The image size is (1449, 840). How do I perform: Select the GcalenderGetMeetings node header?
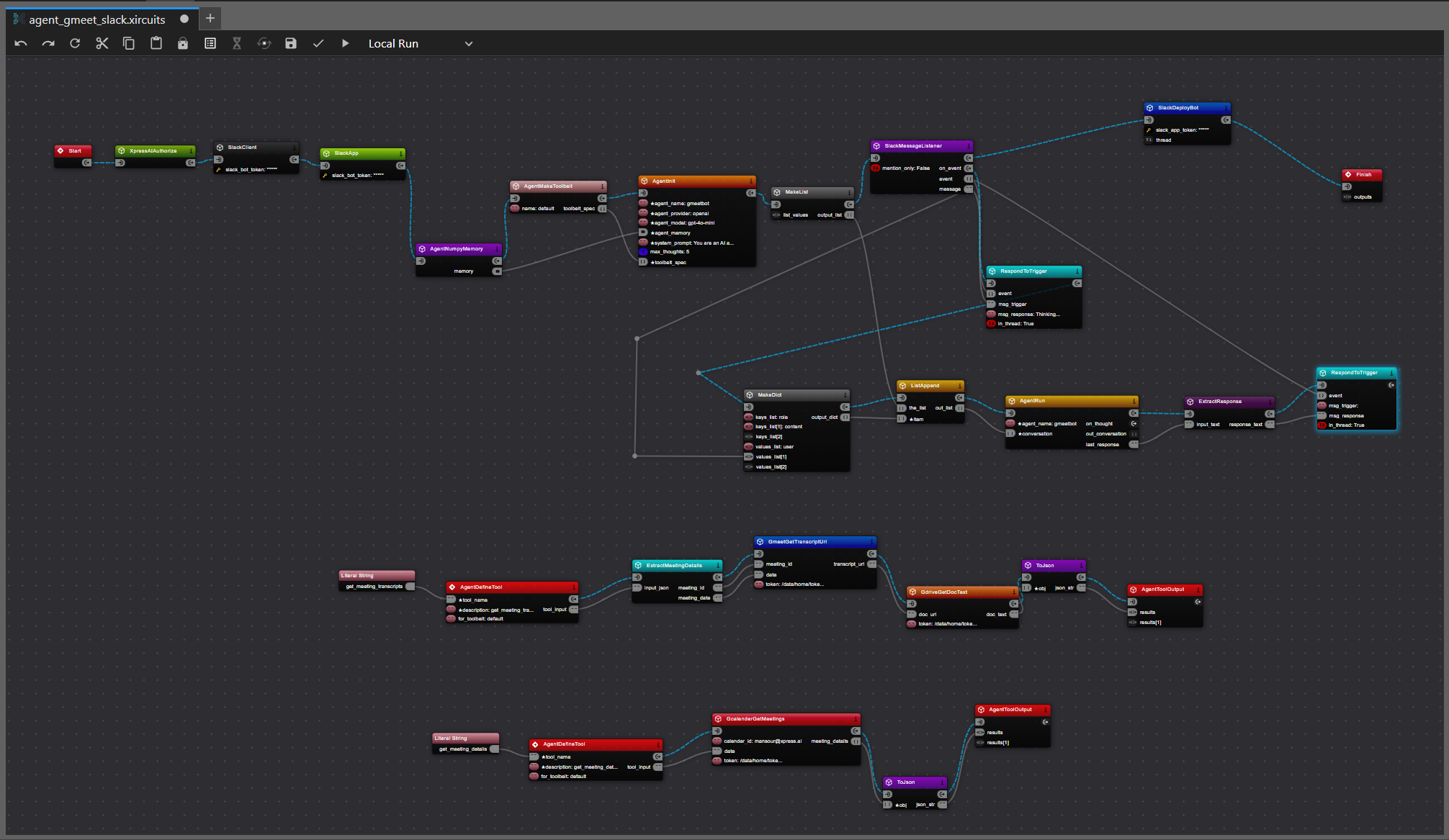786,719
